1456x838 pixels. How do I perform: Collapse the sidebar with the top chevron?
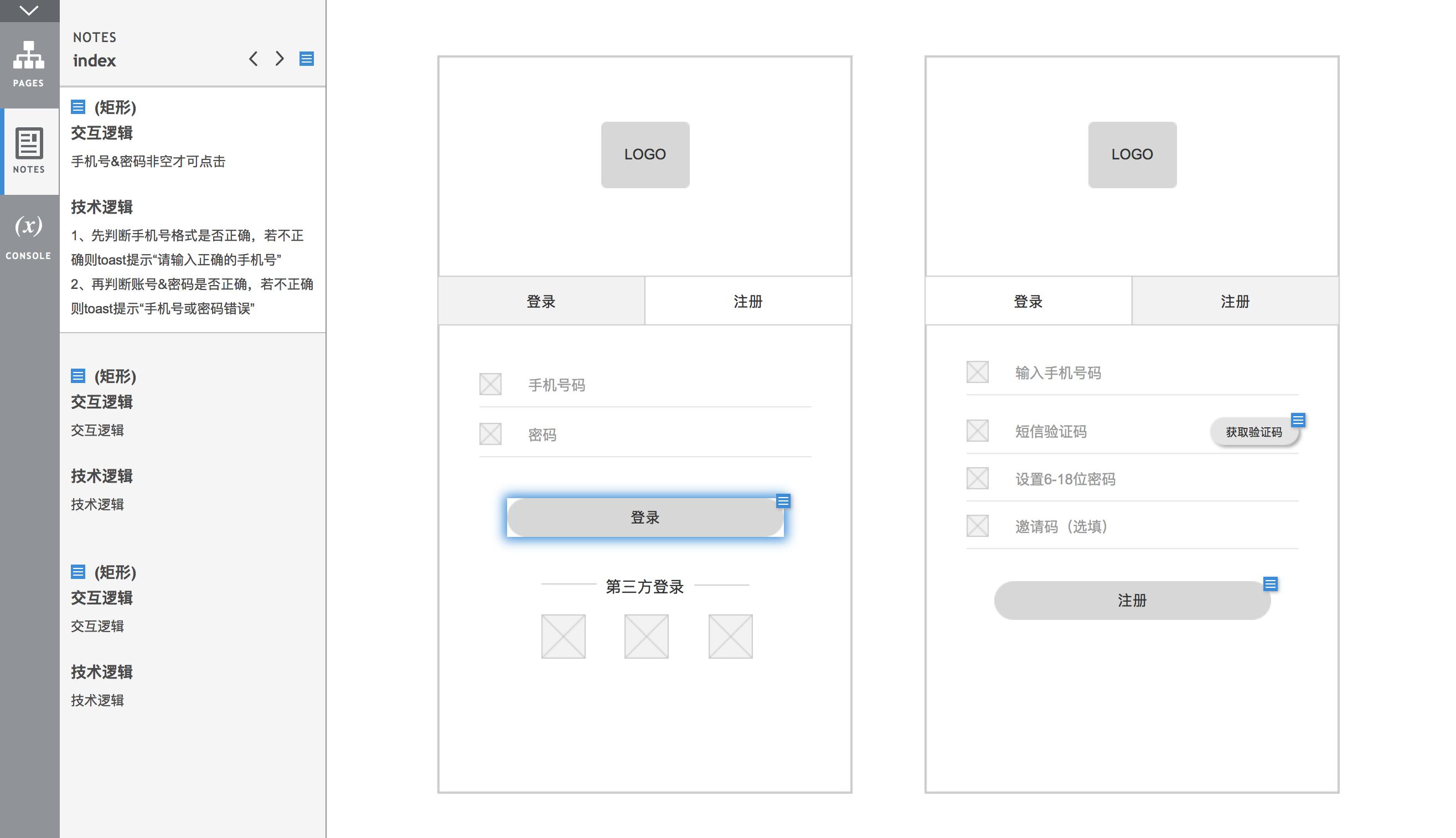pos(29,11)
